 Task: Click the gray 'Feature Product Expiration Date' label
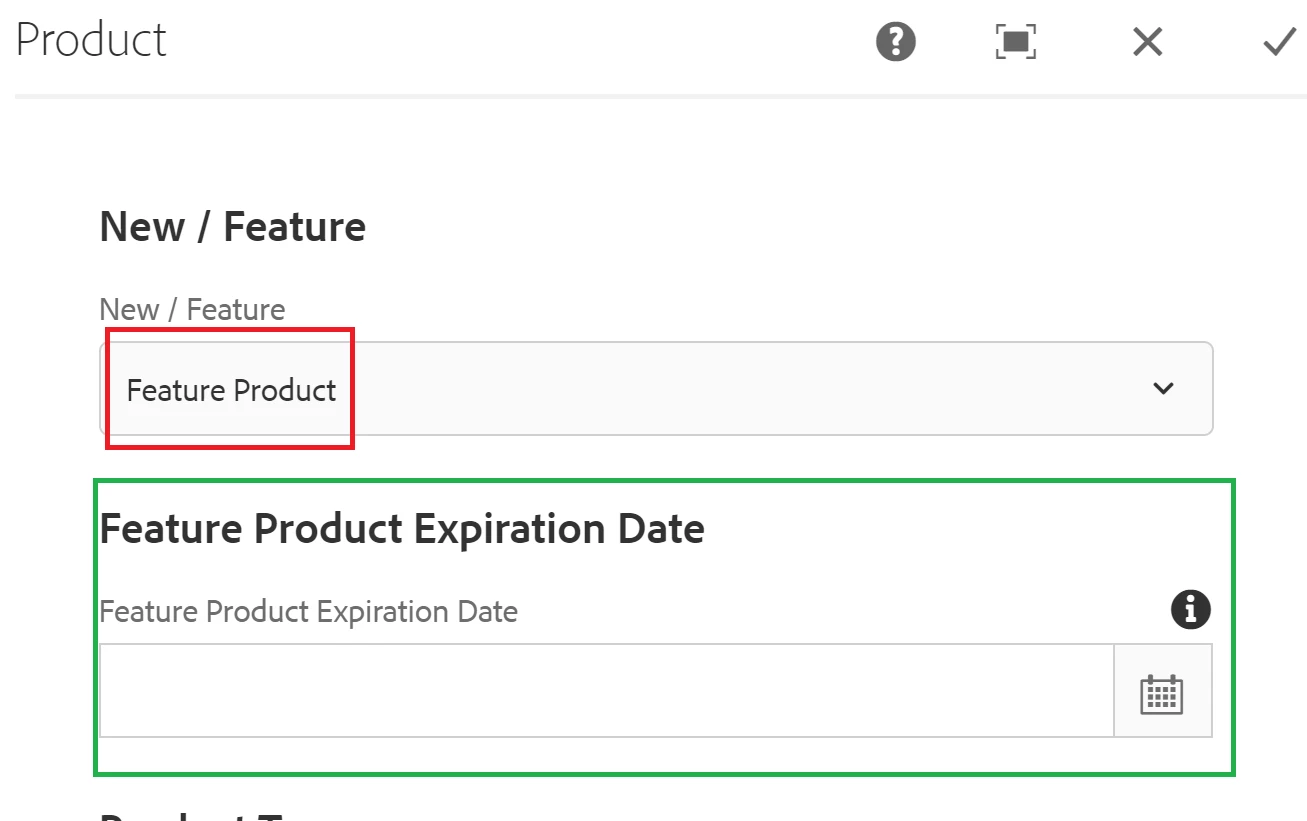click(308, 611)
